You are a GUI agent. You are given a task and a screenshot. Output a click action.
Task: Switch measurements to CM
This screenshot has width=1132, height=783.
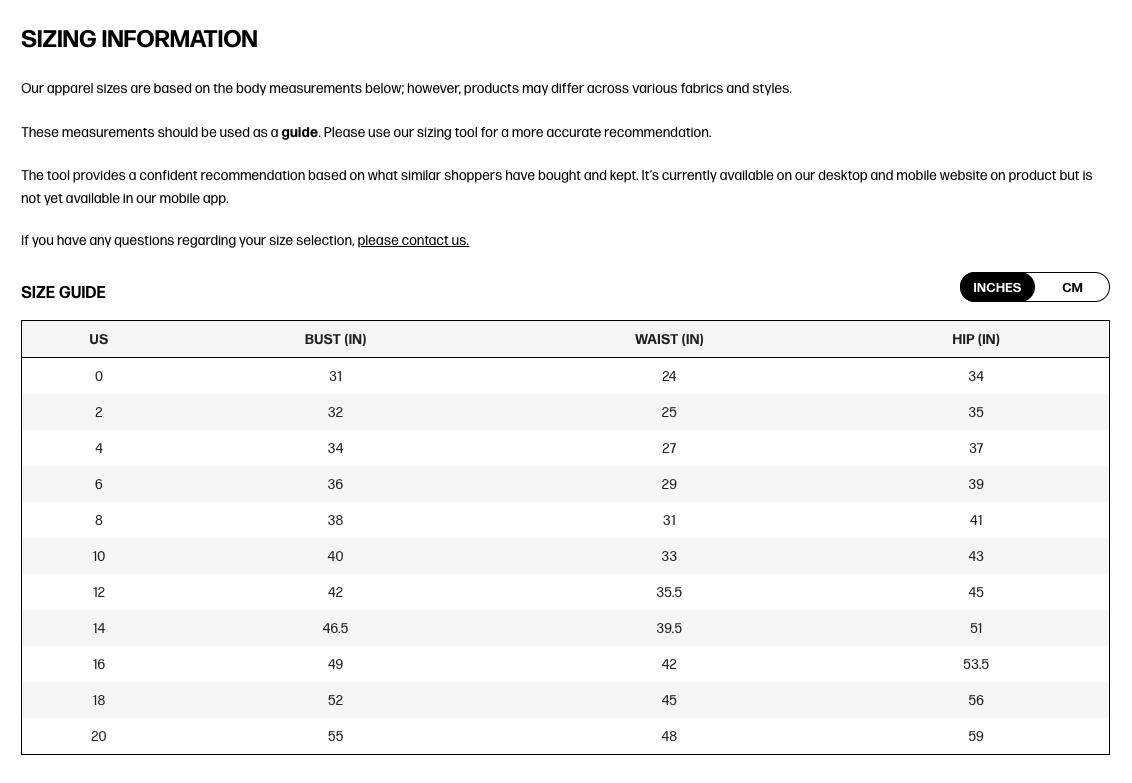click(x=1072, y=288)
